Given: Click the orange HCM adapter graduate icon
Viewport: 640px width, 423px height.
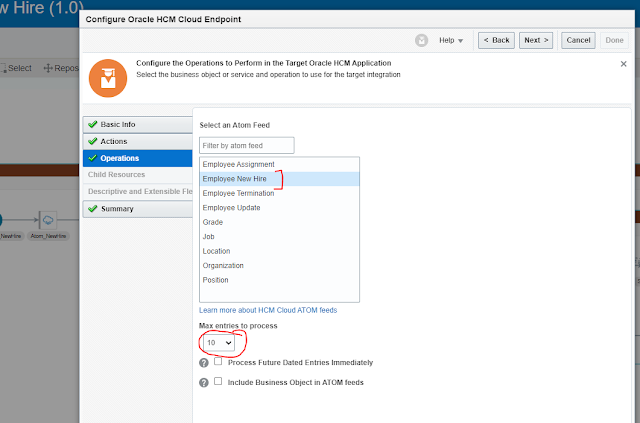Looking at the screenshot, I should (108, 78).
